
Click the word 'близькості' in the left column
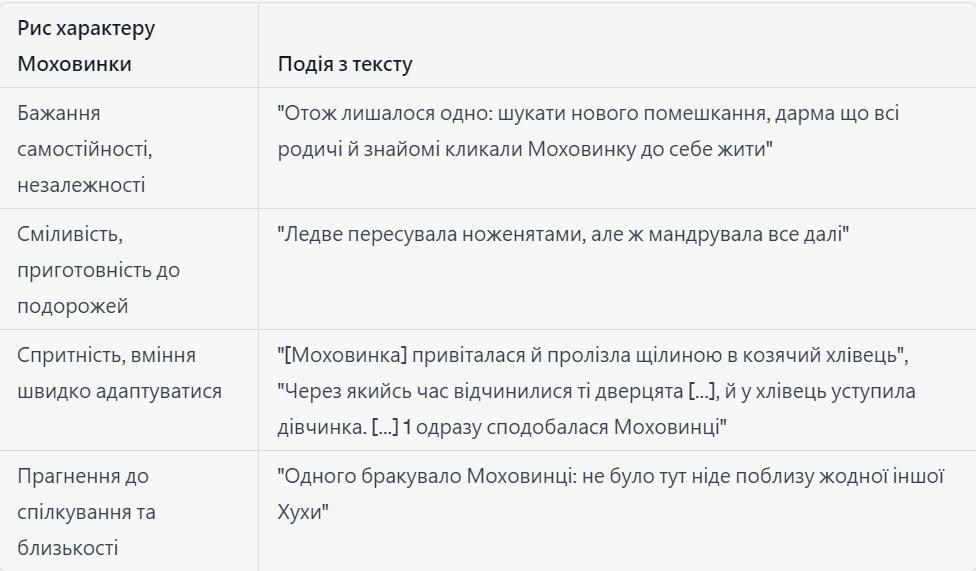tap(67, 547)
